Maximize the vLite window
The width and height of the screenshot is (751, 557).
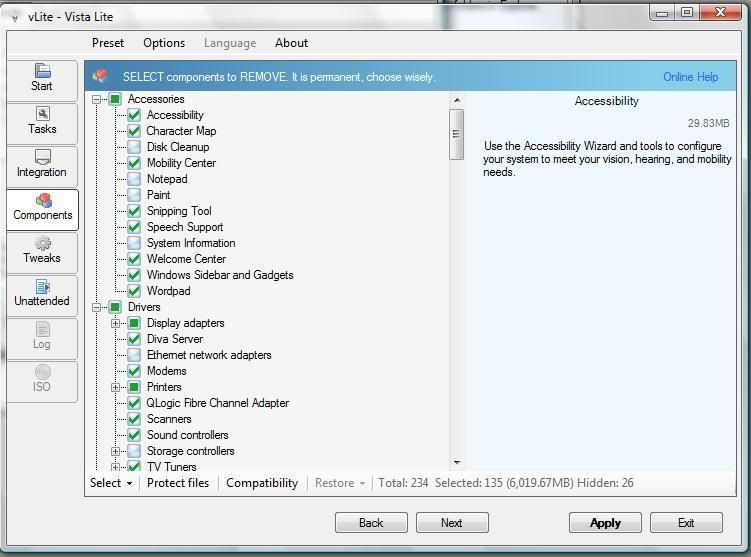coord(687,12)
